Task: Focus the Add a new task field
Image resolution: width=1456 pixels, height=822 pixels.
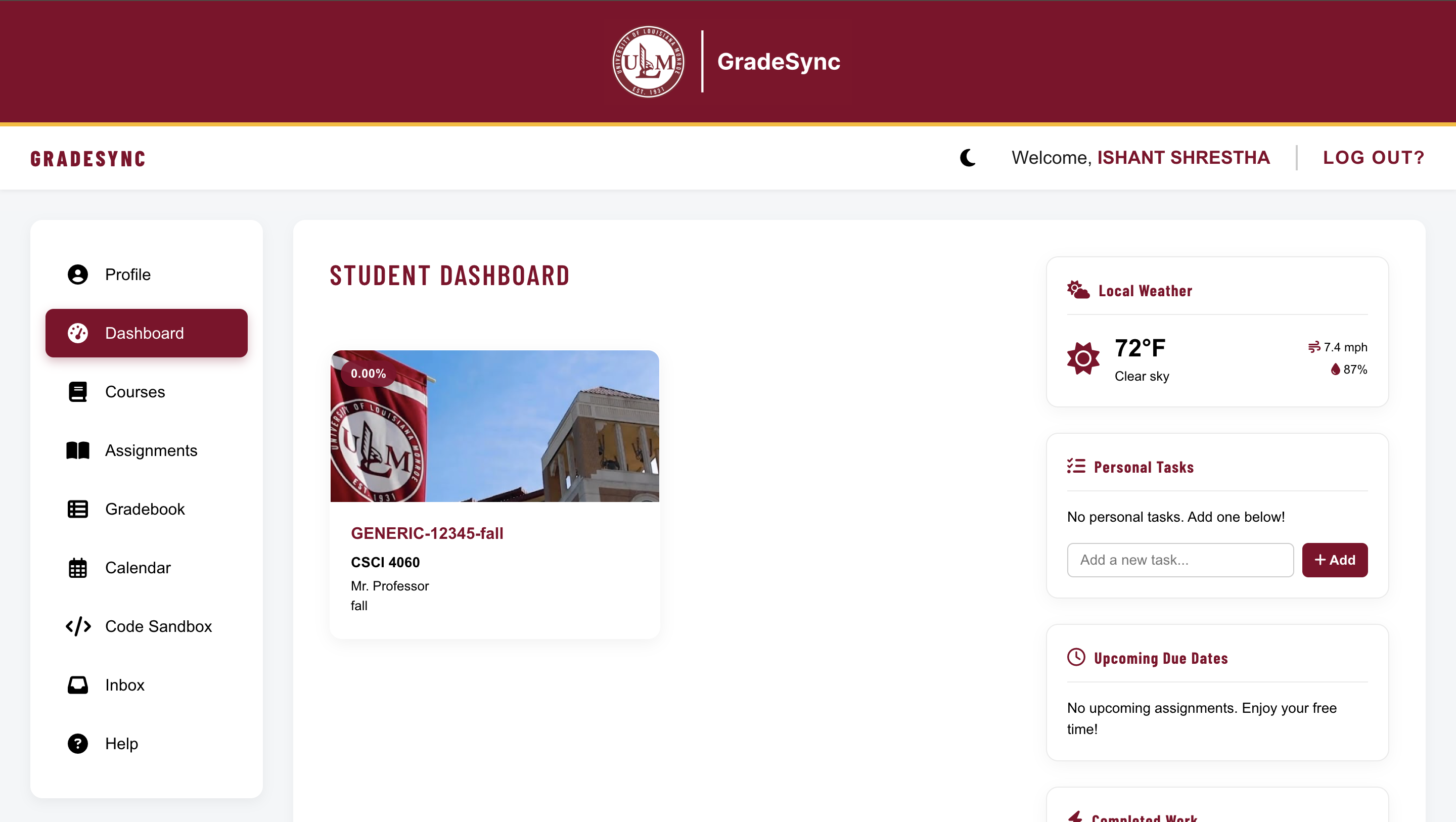Action: (1180, 560)
